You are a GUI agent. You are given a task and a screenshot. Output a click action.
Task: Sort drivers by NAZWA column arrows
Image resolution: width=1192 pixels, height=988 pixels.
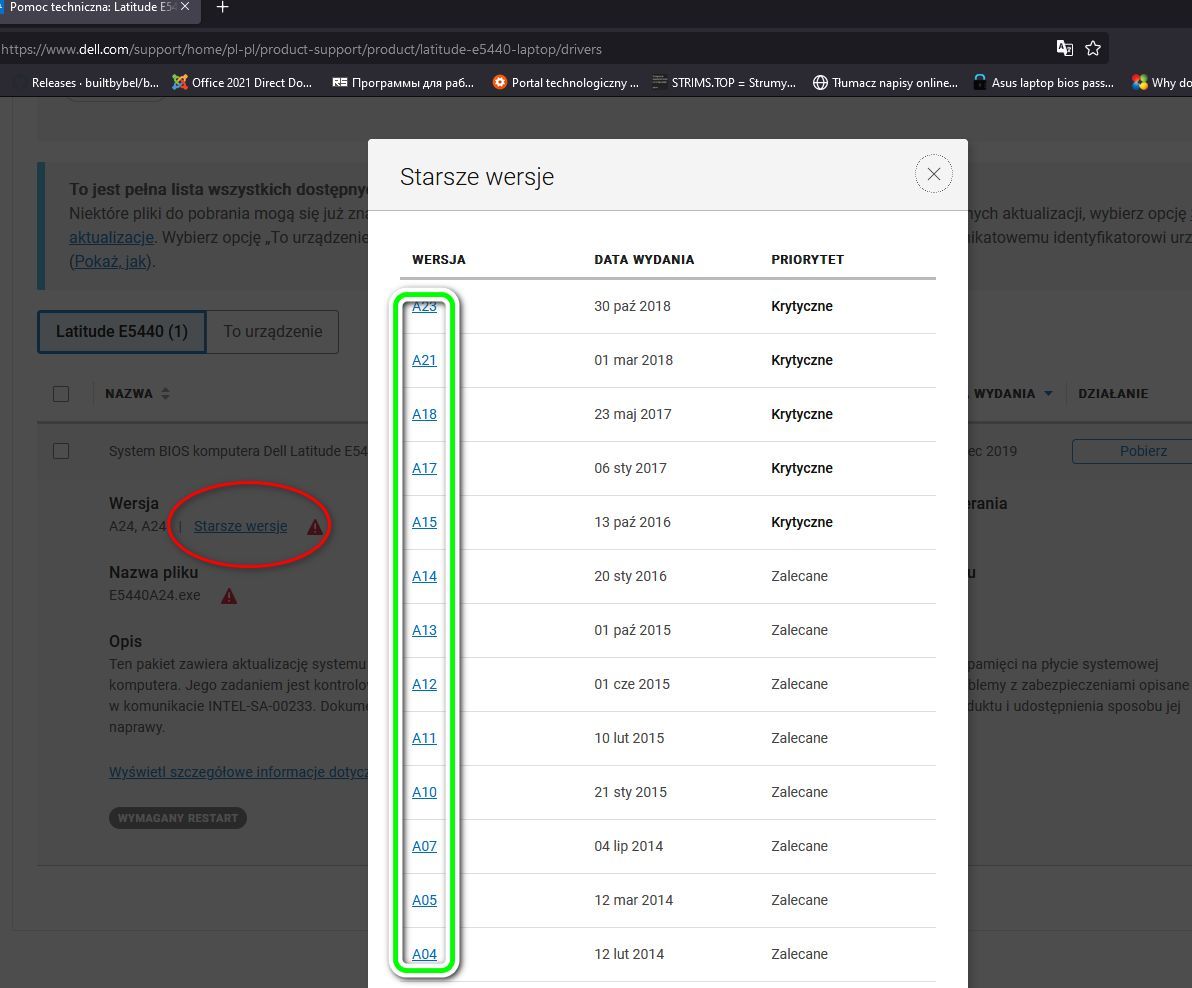click(166, 394)
